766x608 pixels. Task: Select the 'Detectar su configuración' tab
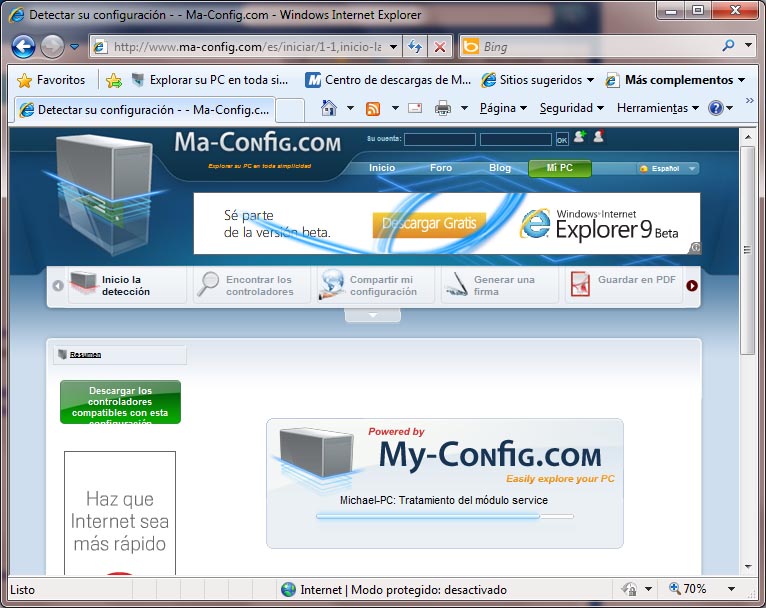pos(145,110)
